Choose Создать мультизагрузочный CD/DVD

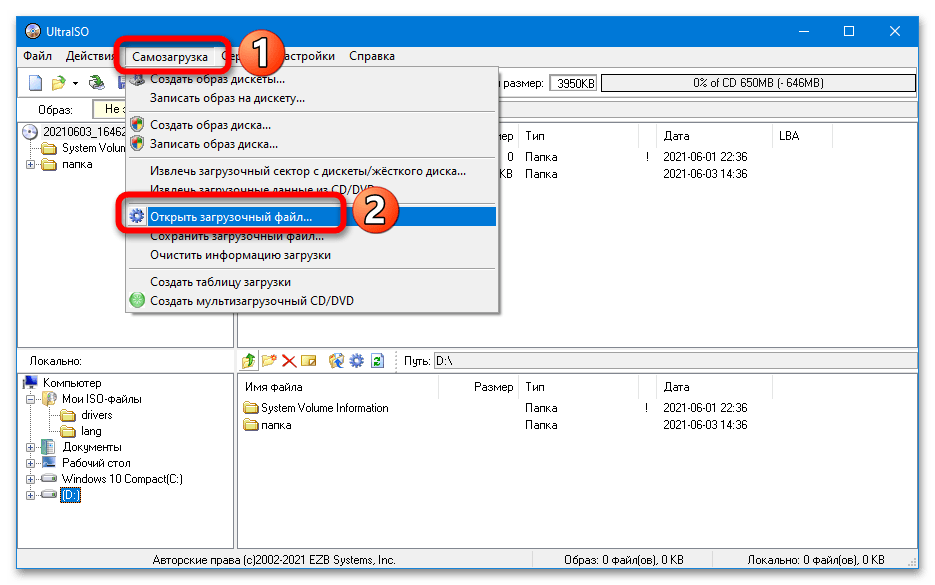(x=312, y=301)
